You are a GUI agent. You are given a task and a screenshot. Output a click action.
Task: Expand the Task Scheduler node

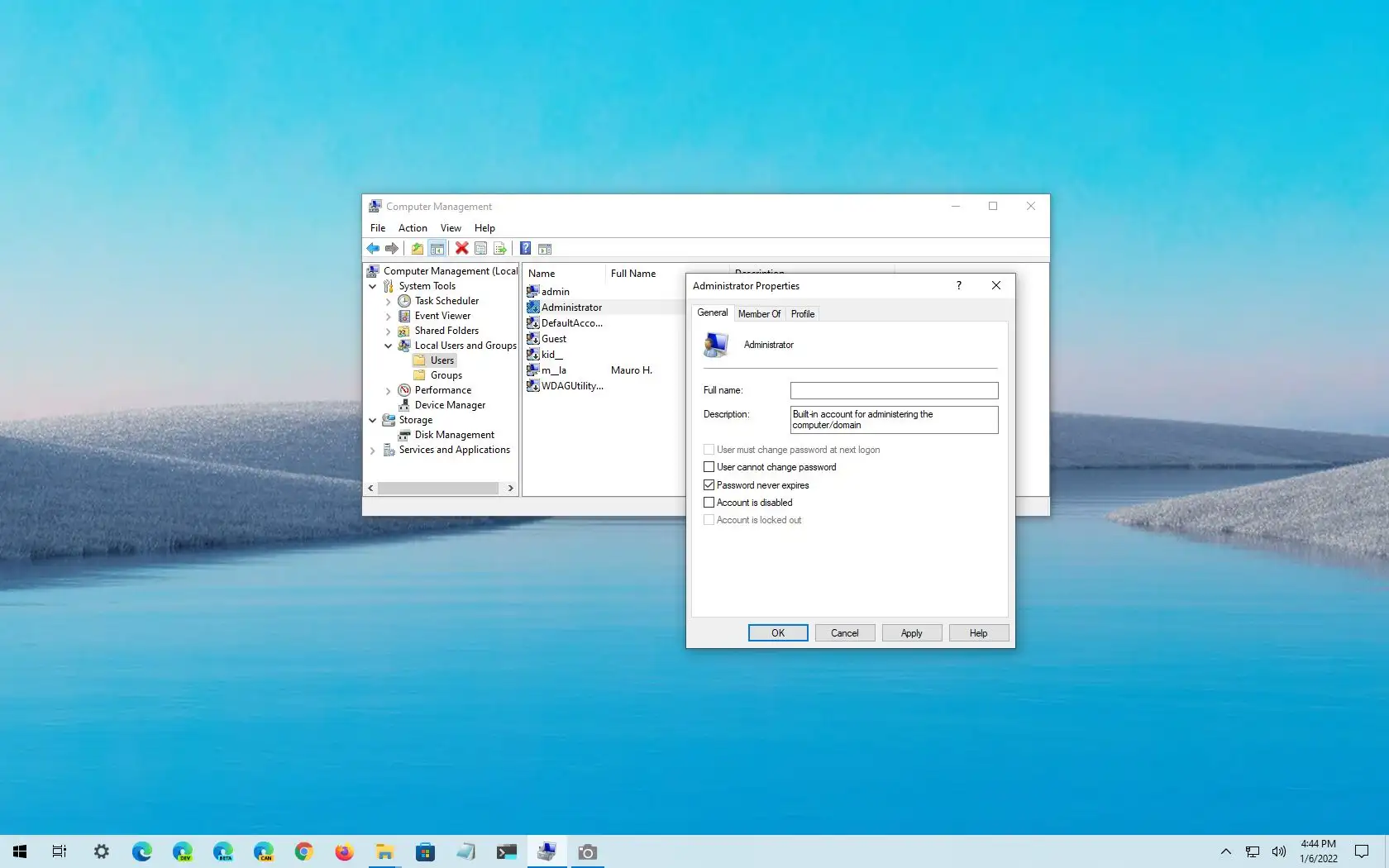coord(389,302)
